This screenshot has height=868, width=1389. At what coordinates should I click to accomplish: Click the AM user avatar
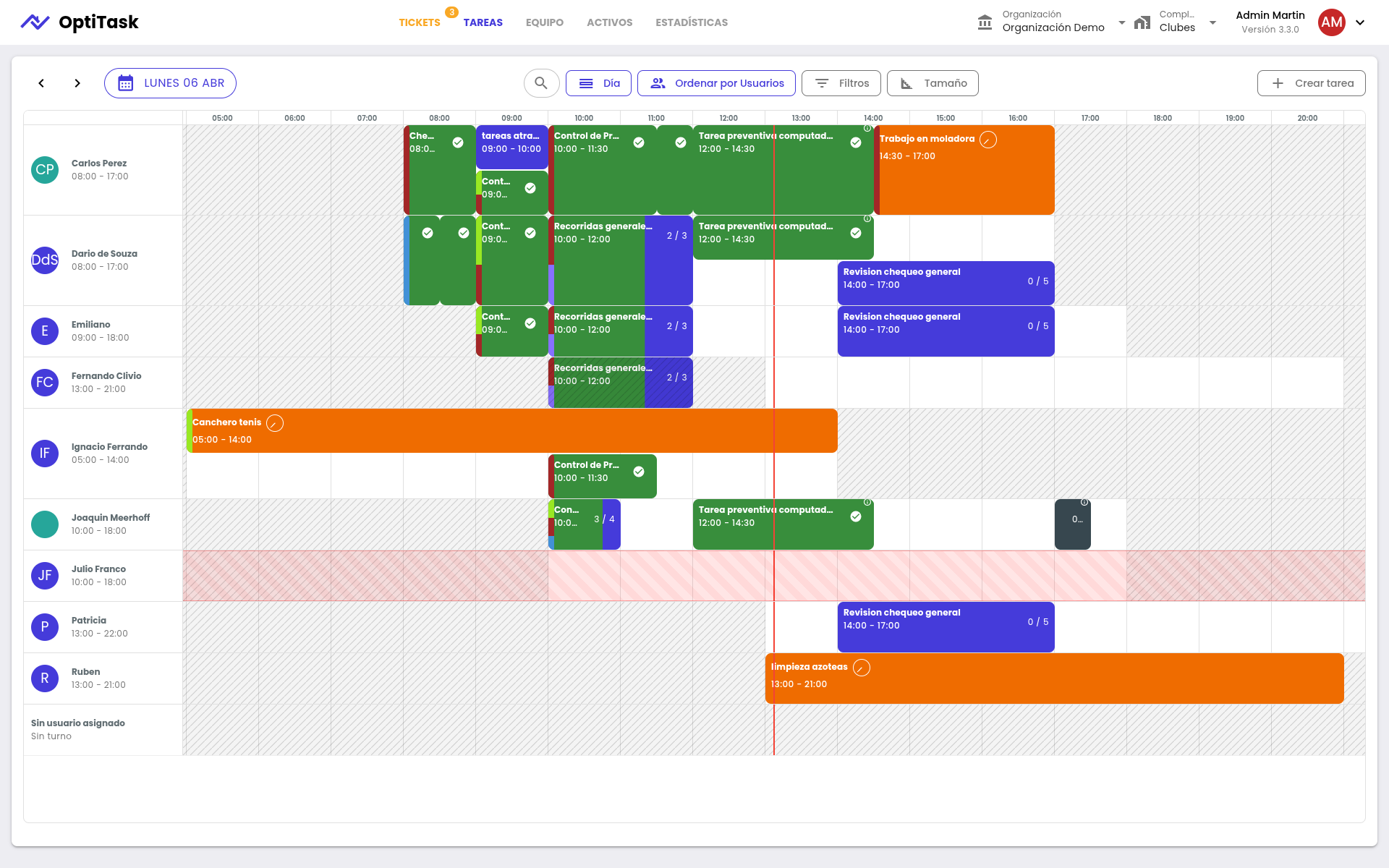1332,22
